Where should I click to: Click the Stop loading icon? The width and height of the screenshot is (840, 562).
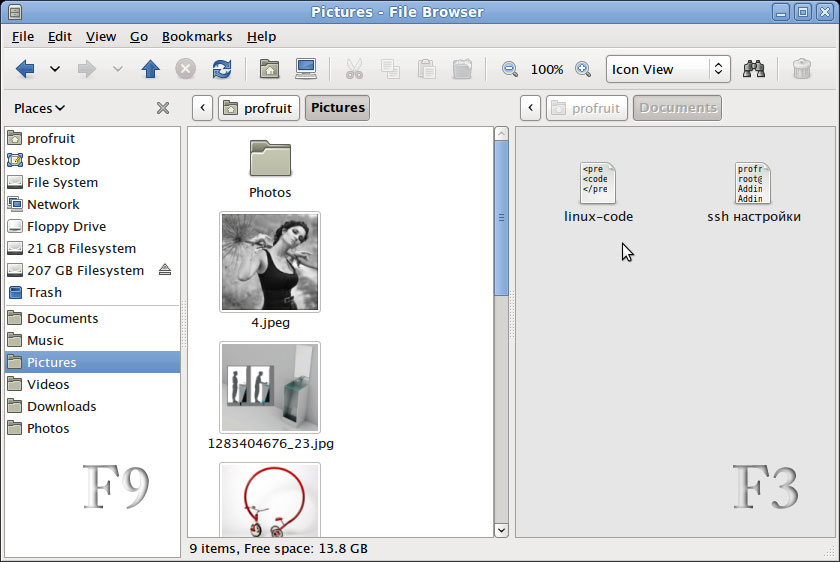(185, 69)
